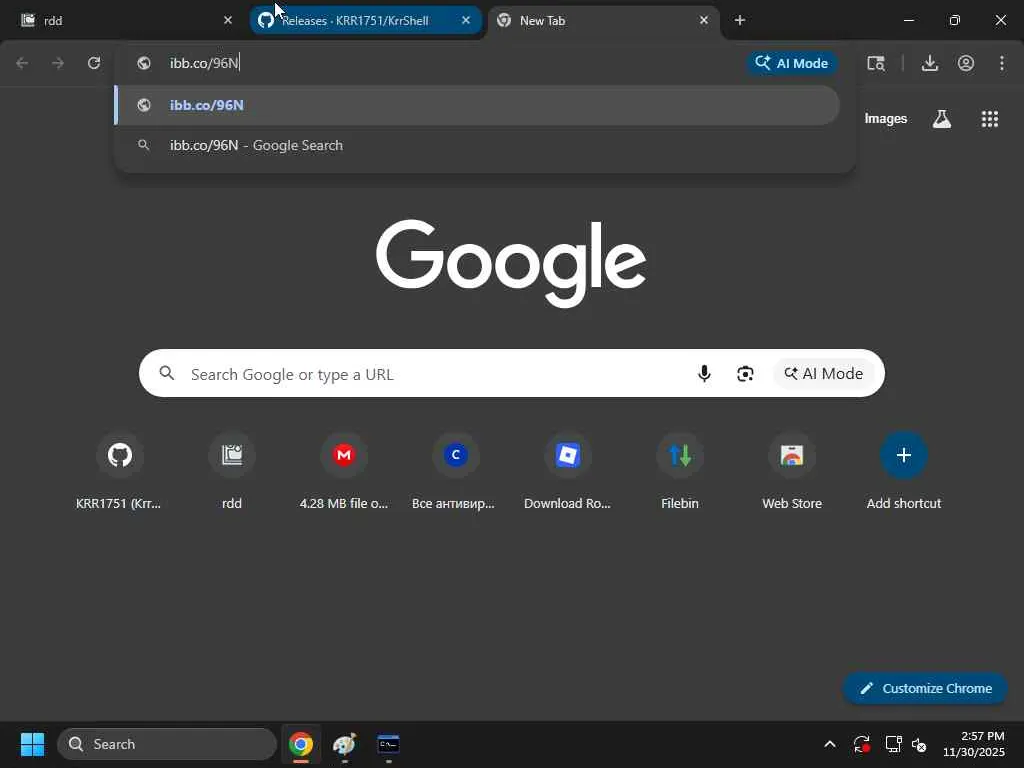Click the Chrome taskbar icon
Viewport: 1024px width, 768px height.
point(300,744)
